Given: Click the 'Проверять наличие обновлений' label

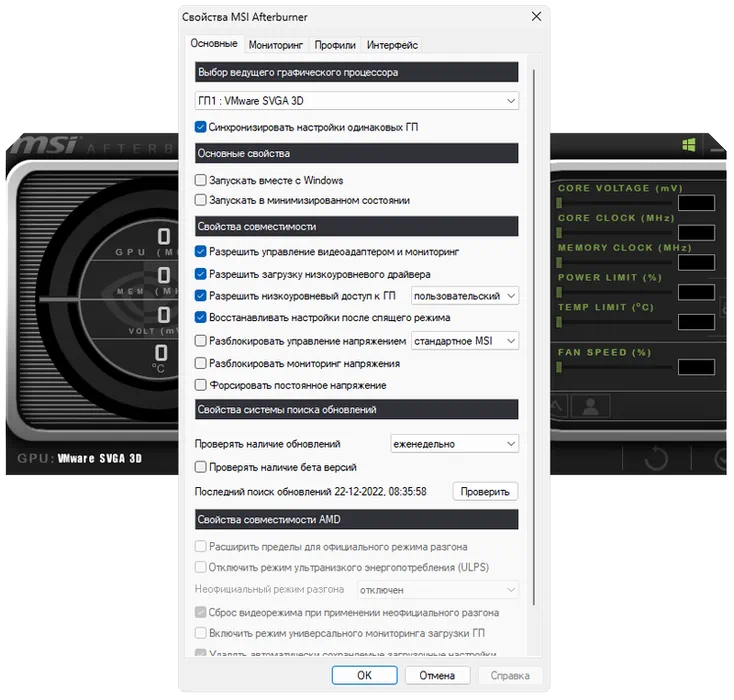Looking at the screenshot, I should coord(267,444).
